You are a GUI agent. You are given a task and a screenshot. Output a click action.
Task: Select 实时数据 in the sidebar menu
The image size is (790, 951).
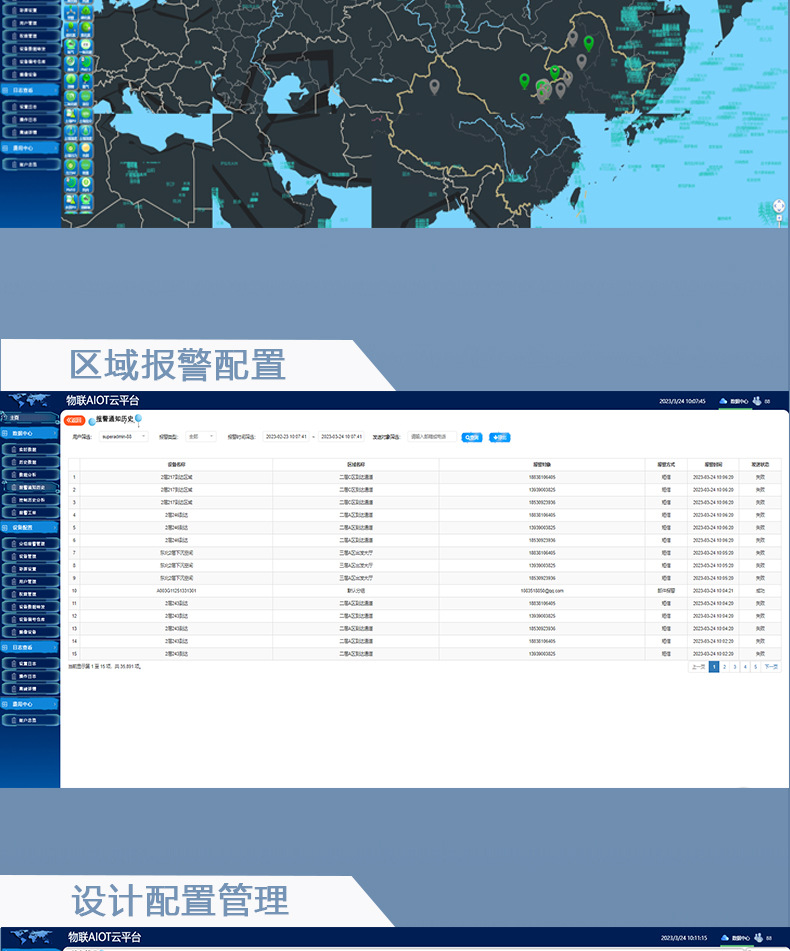(29, 450)
